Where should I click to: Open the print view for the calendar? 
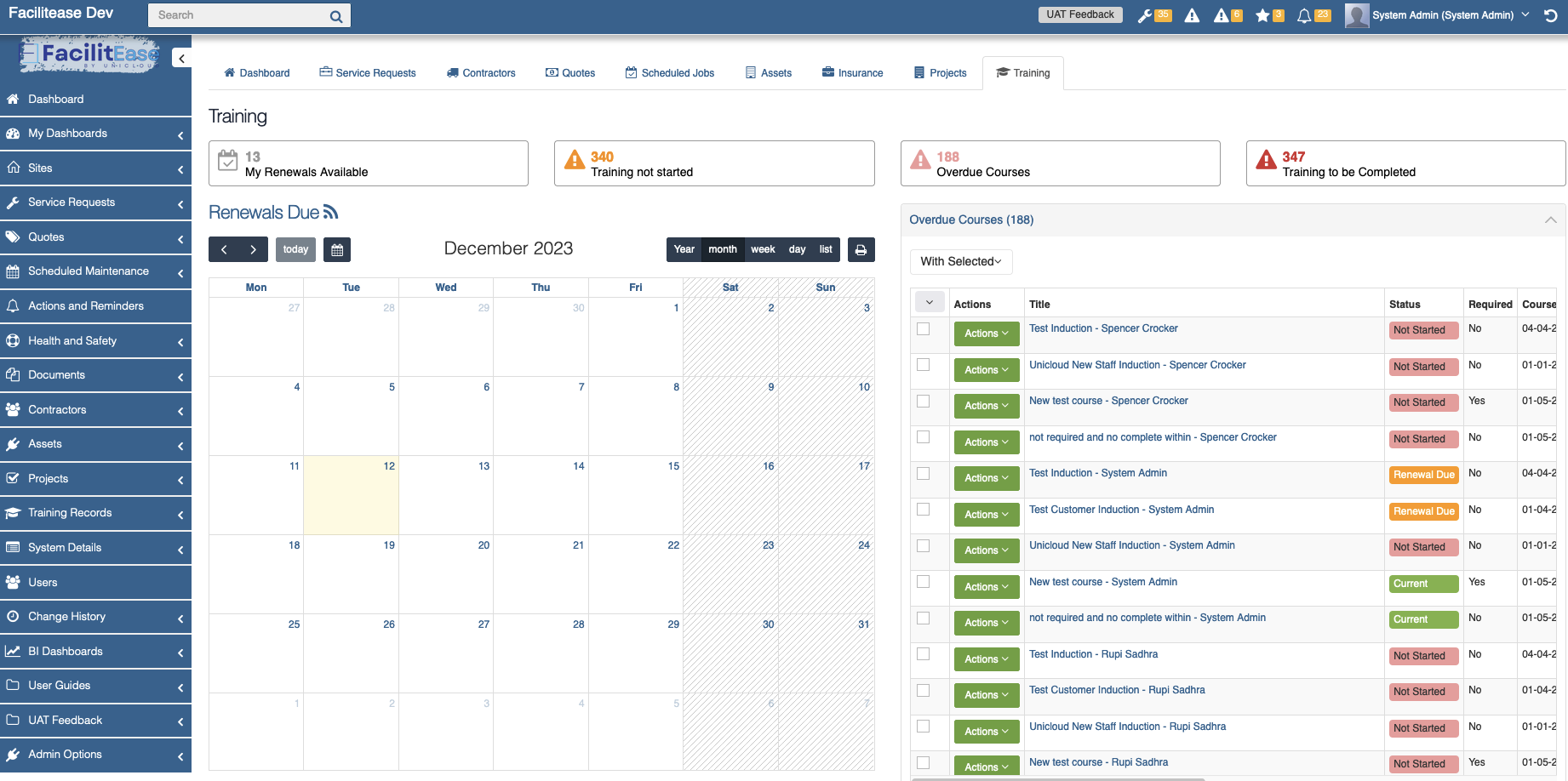tap(861, 249)
